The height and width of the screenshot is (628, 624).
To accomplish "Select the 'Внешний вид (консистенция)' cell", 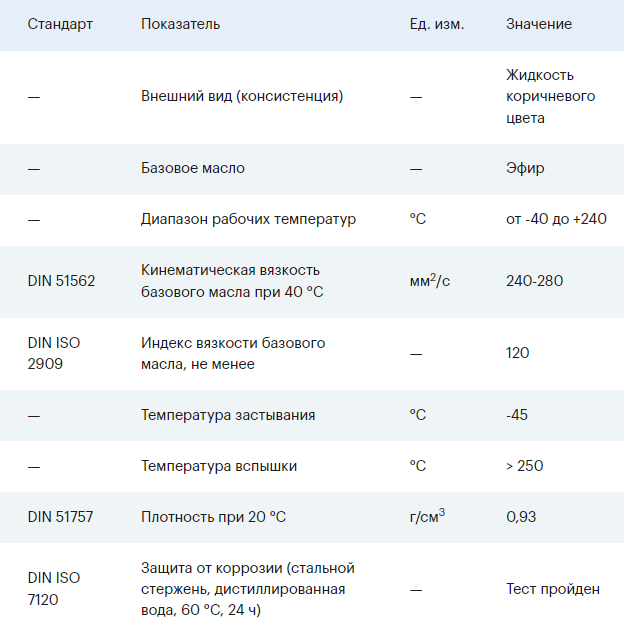I will tap(242, 97).
